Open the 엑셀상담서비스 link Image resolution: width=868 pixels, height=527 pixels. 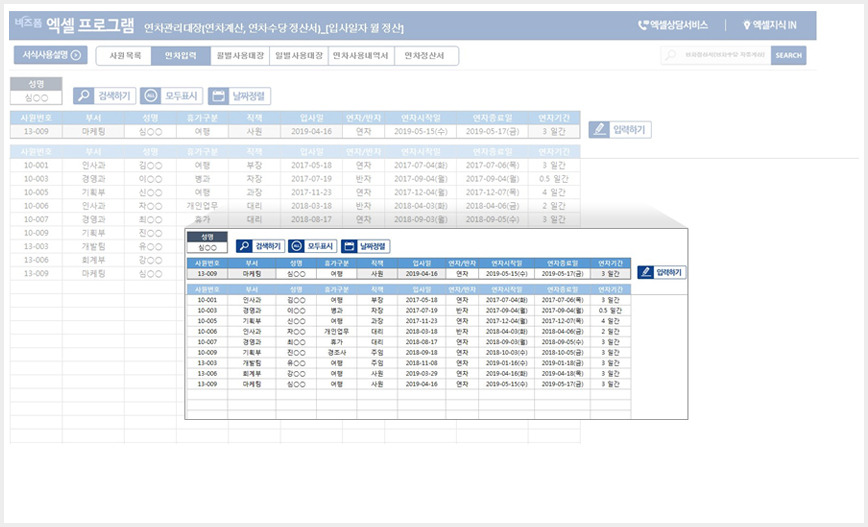[x=673, y=25]
